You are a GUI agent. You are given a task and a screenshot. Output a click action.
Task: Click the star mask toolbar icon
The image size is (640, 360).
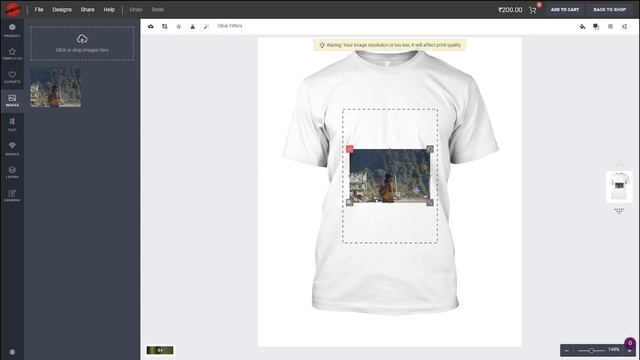pyautogui.click(x=178, y=27)
